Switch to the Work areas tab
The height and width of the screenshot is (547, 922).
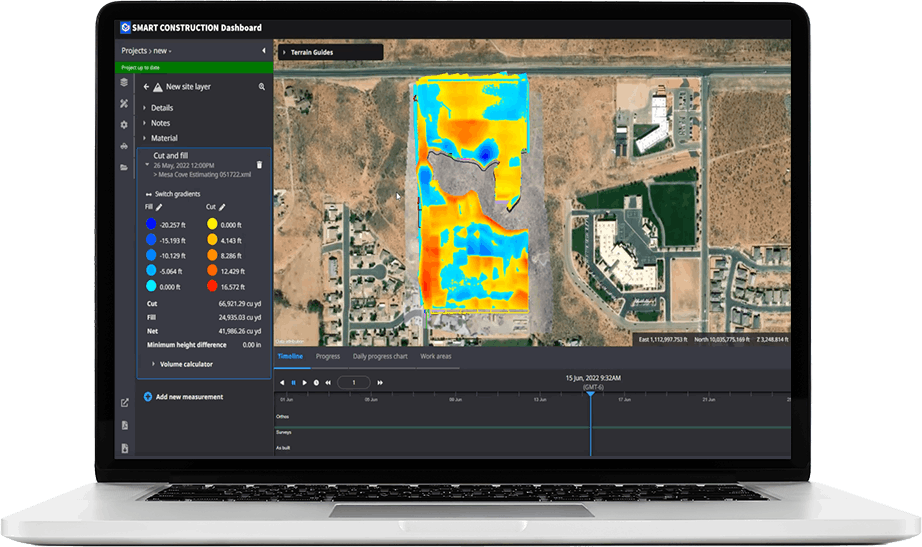coord(436,356)
